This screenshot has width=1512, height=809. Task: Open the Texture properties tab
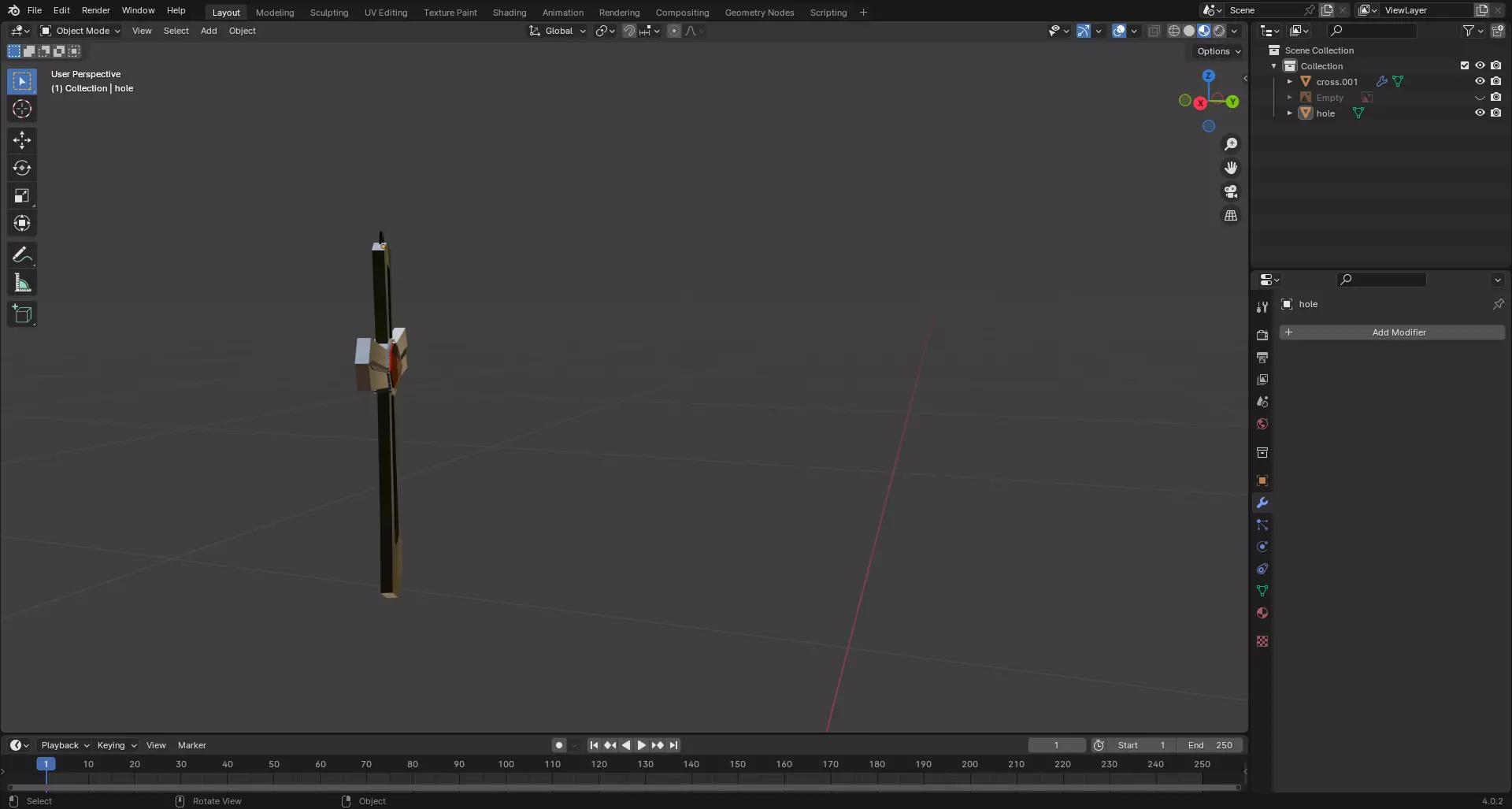1262,641
